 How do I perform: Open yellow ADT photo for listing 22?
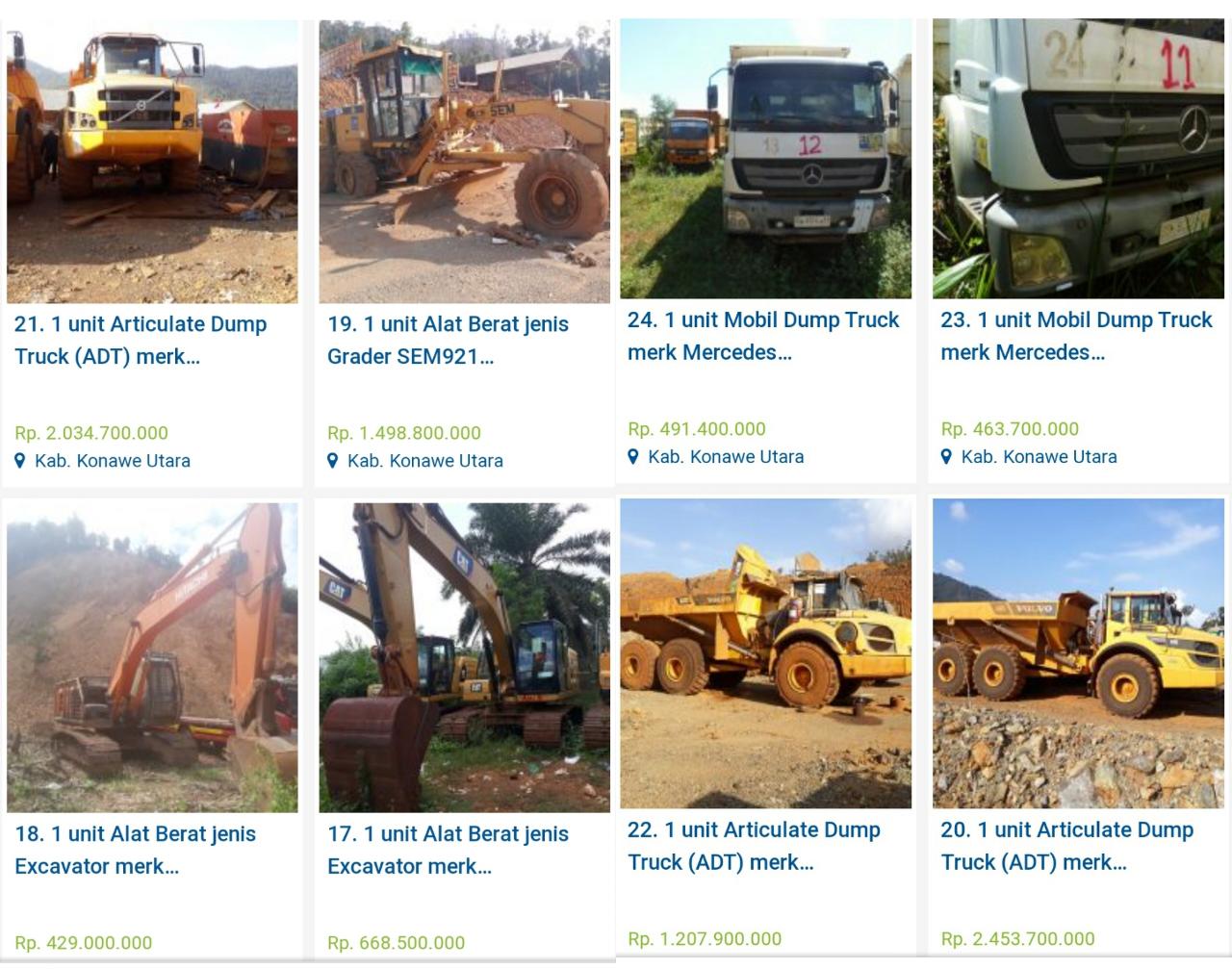coord(765,653)
